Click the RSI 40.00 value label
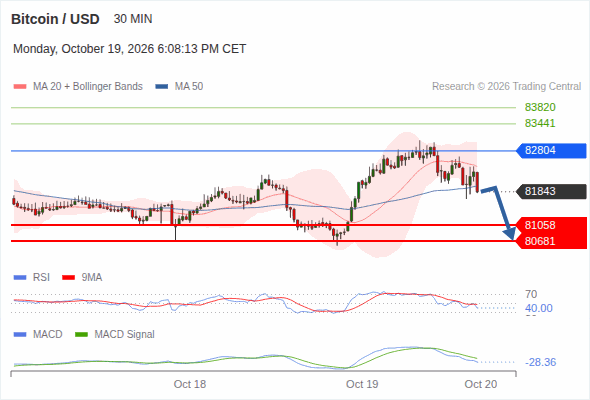Viewport: 590px width, 400px height. pos(539,308)
